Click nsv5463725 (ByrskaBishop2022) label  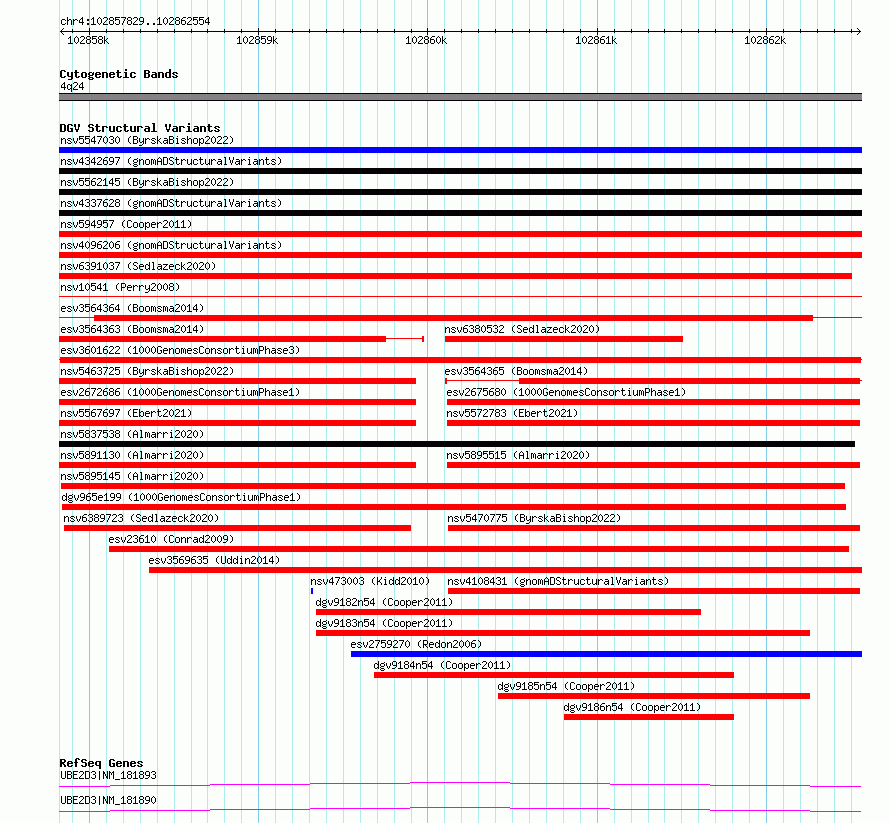[x=147, y=371]
